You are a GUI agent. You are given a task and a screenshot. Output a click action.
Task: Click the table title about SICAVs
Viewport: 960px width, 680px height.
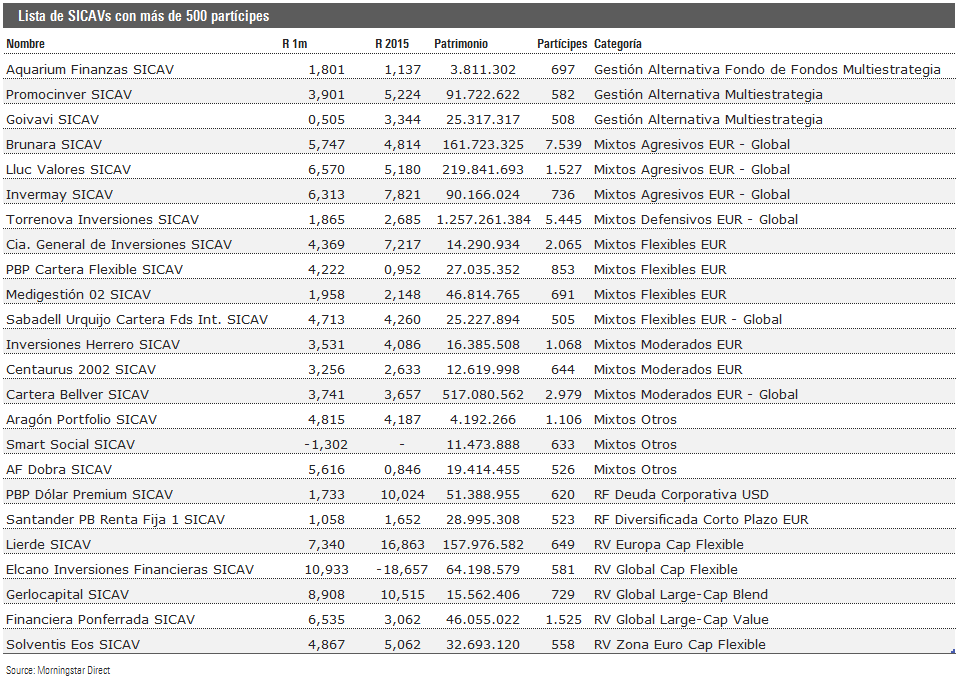tap(143, 17)
